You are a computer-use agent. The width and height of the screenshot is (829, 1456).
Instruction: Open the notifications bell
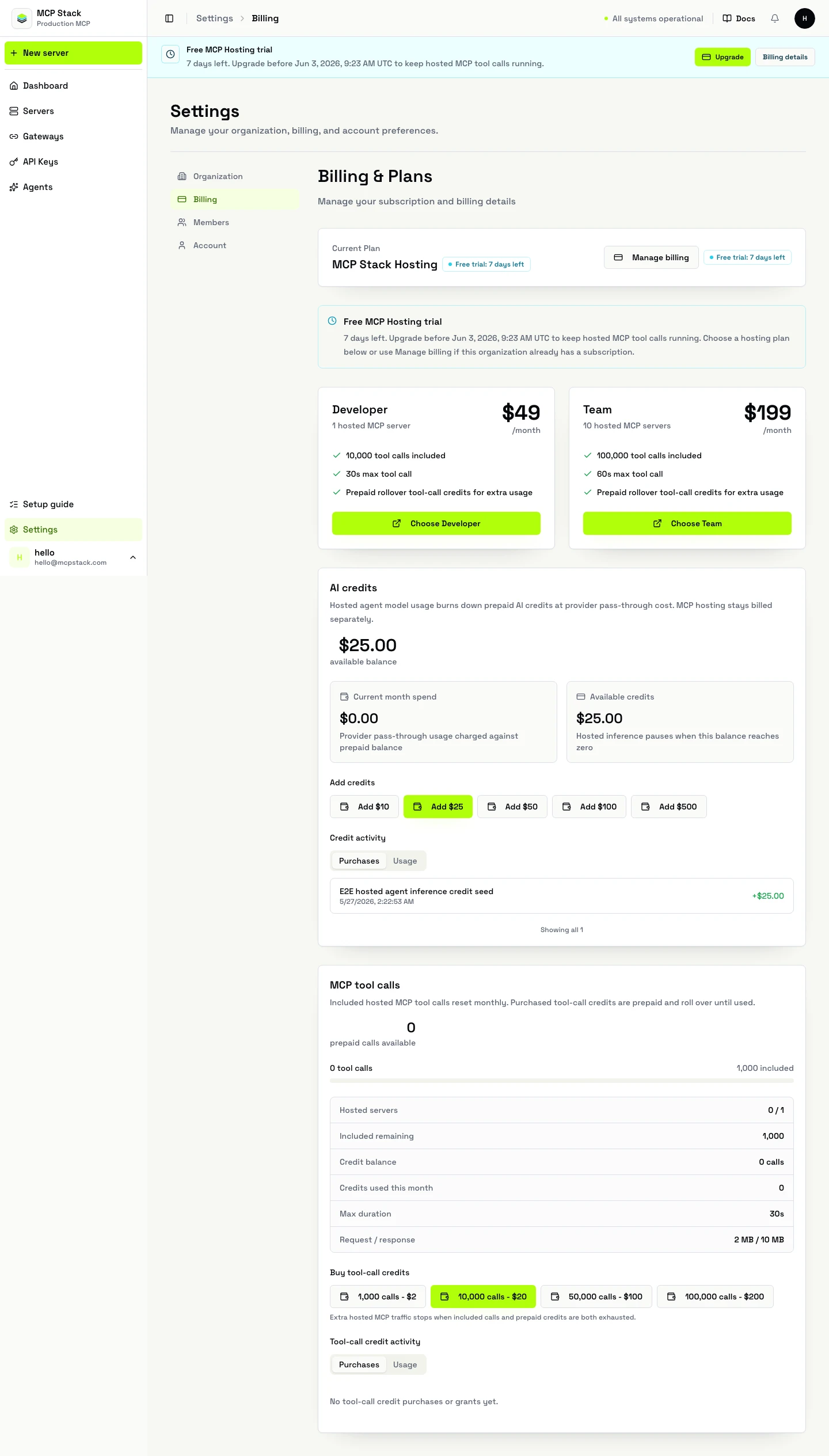pos(775,18)
